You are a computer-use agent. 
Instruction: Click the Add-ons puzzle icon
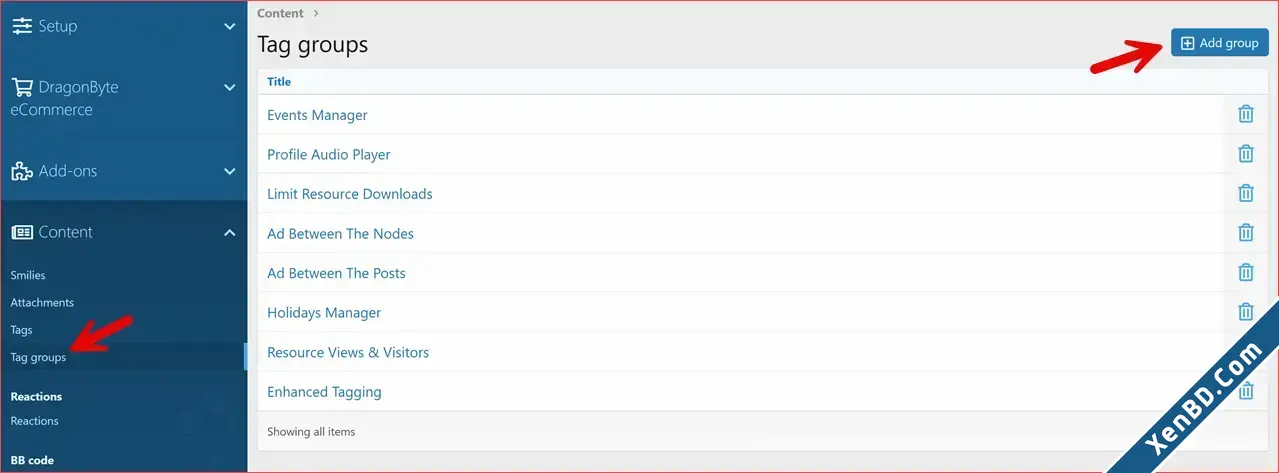22,171
